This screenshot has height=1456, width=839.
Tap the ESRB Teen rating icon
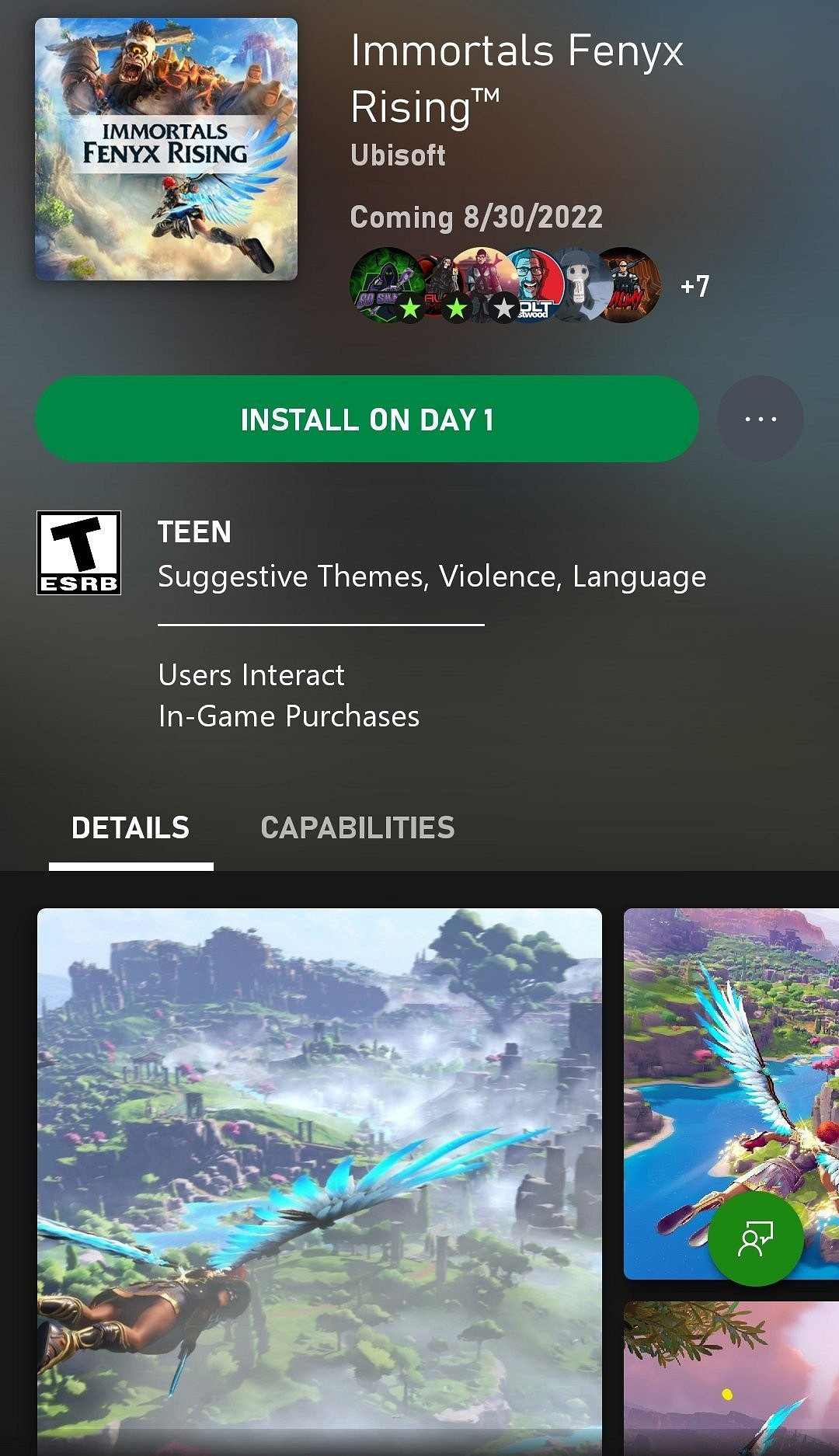78,552
